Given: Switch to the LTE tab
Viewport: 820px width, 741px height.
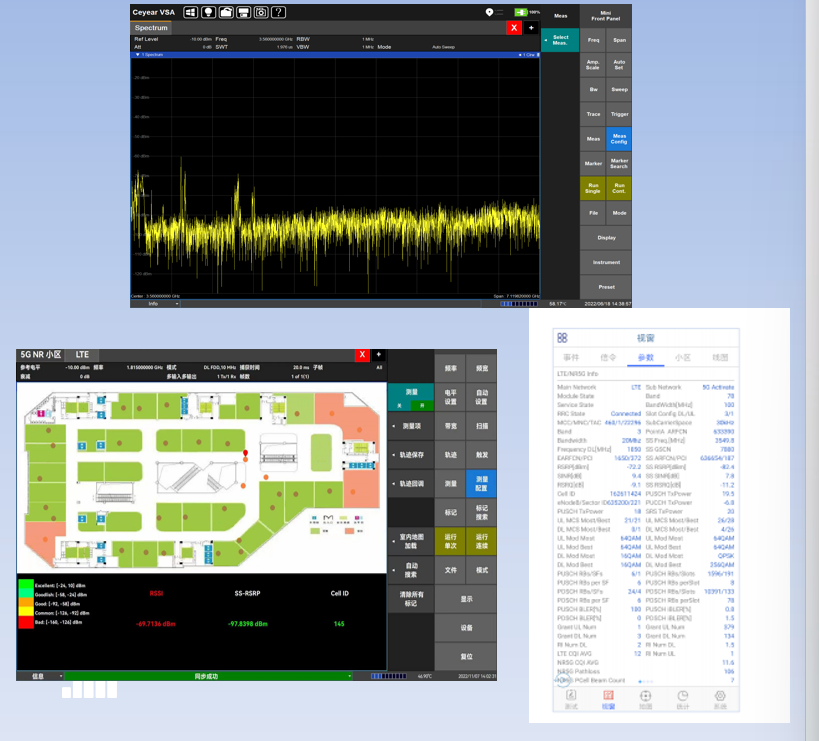Looking at the screenshot, I should 83,354.
